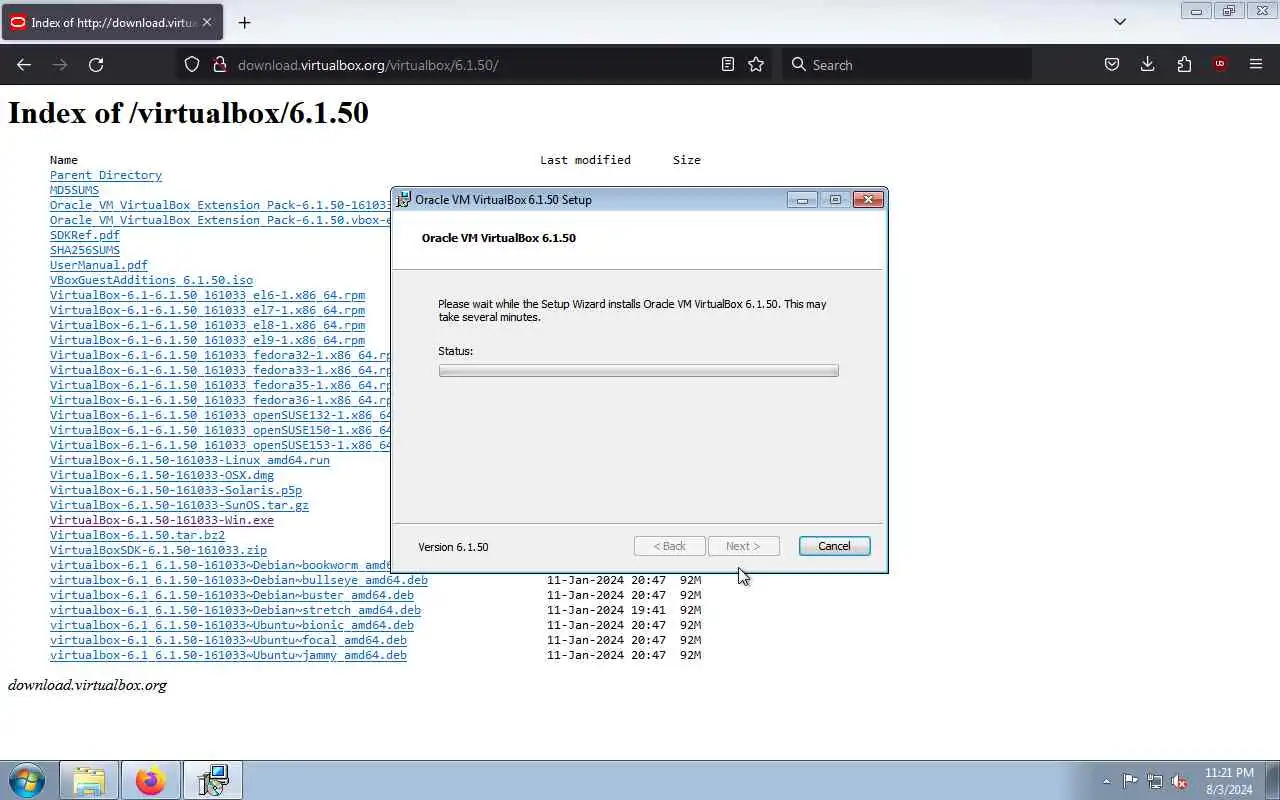Focus the Firefox Search field
1280x800 pixels.
point(906,64)
